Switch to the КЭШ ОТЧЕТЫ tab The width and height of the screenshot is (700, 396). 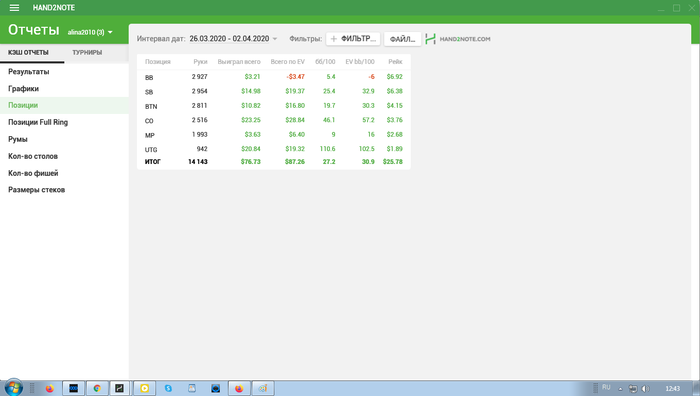point(28,52)
